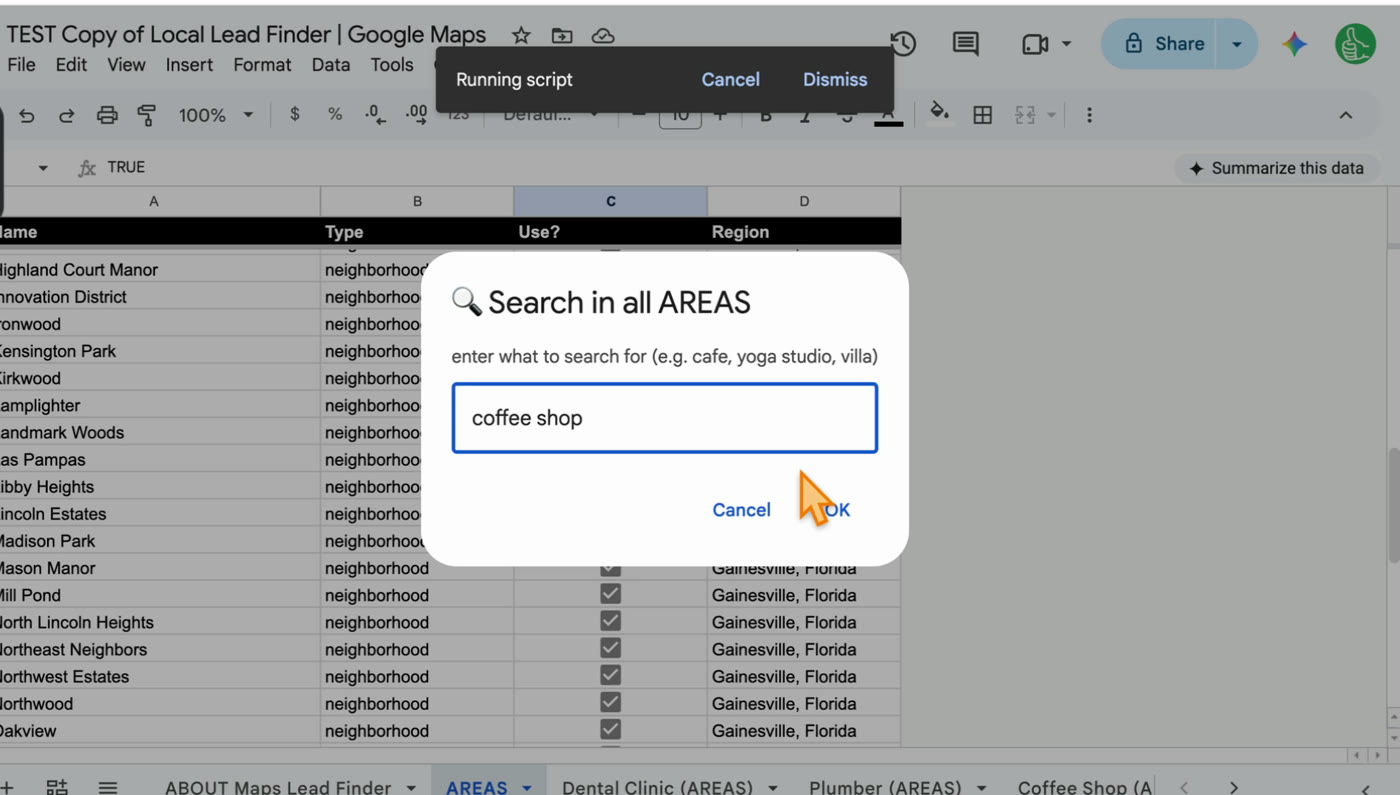Viewport: 1400px width, 795px height.
Task: Format as currency with dollar sign
Action: coord(294,114)
